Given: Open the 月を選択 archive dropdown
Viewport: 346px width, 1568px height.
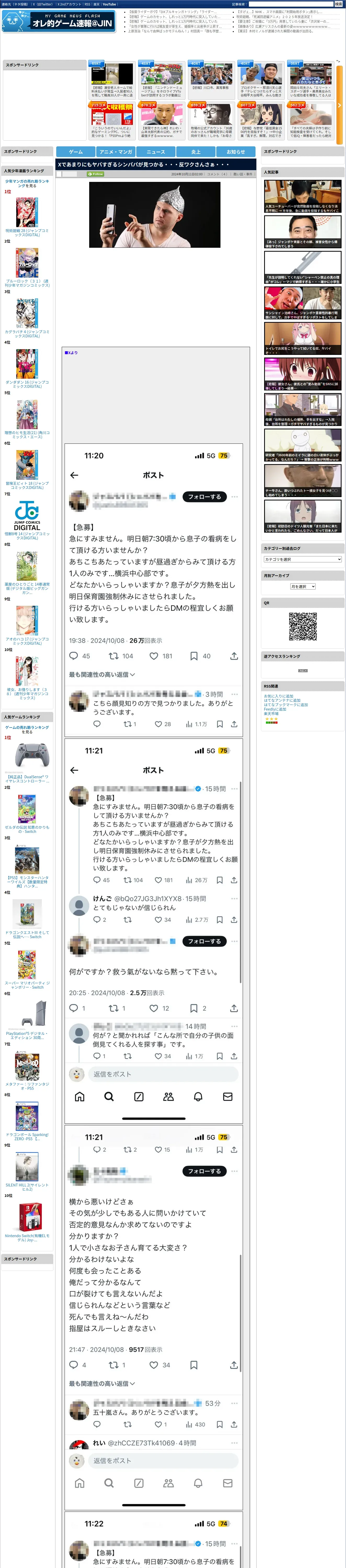Looking at the screenshot, I should point(303,586).
